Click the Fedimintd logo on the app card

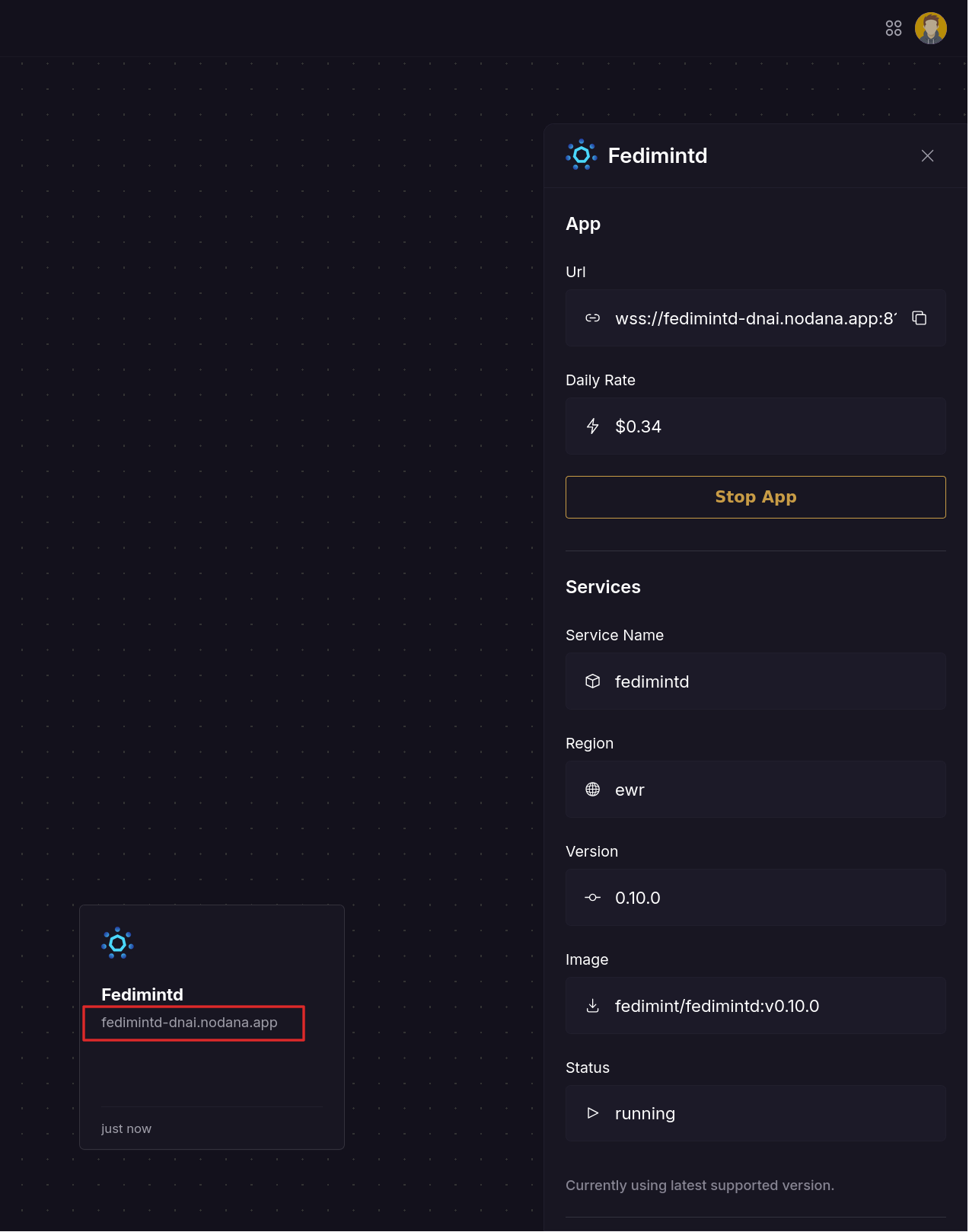coord(119,943)
